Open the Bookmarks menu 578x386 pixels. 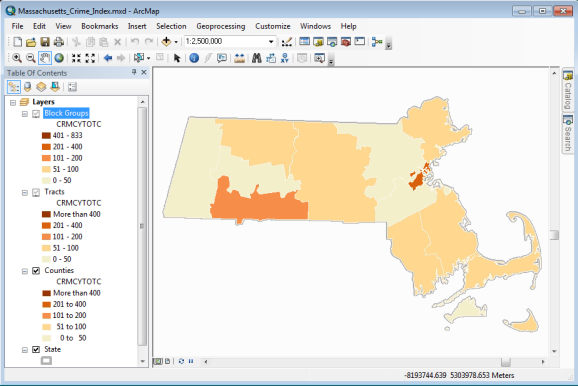click(100, 26)
